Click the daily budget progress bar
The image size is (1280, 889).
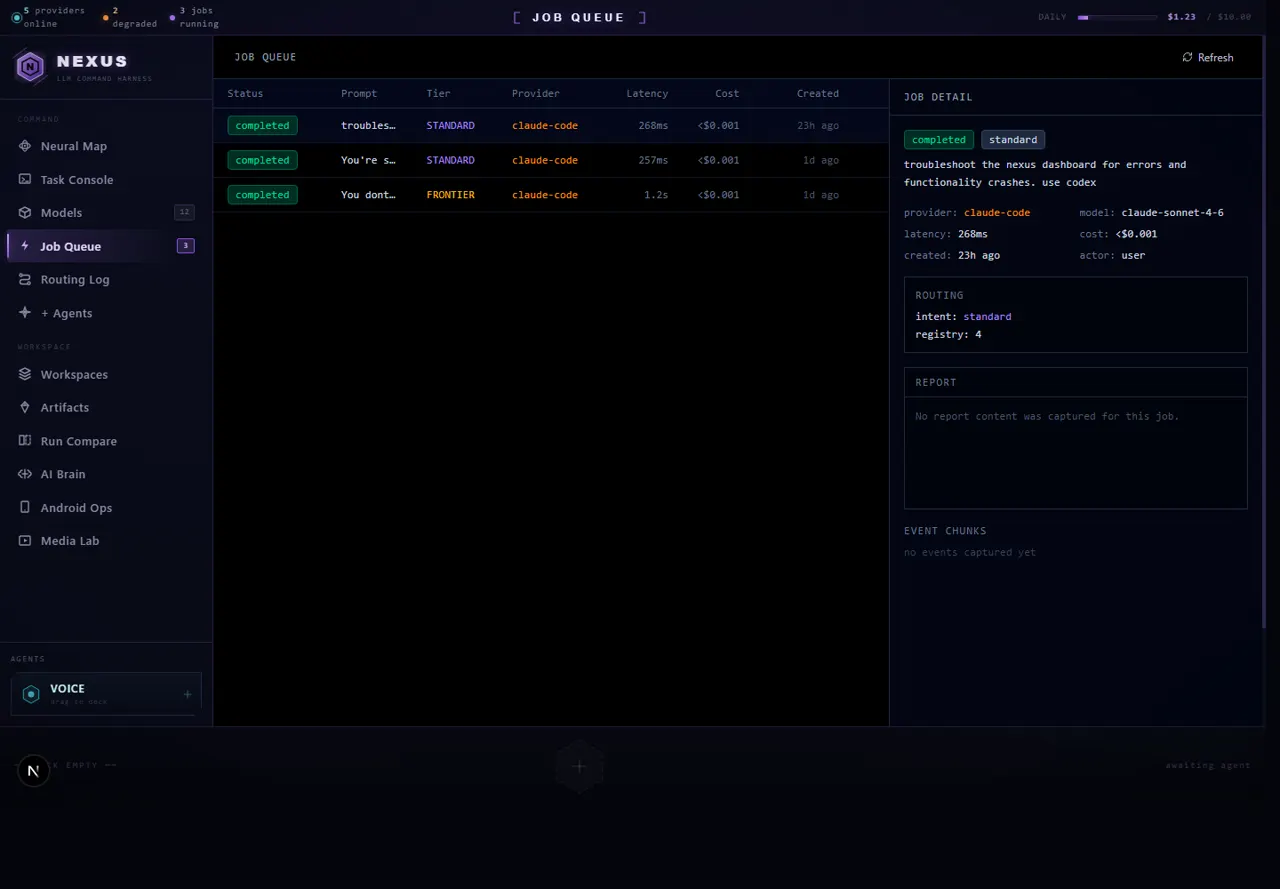1117,17
